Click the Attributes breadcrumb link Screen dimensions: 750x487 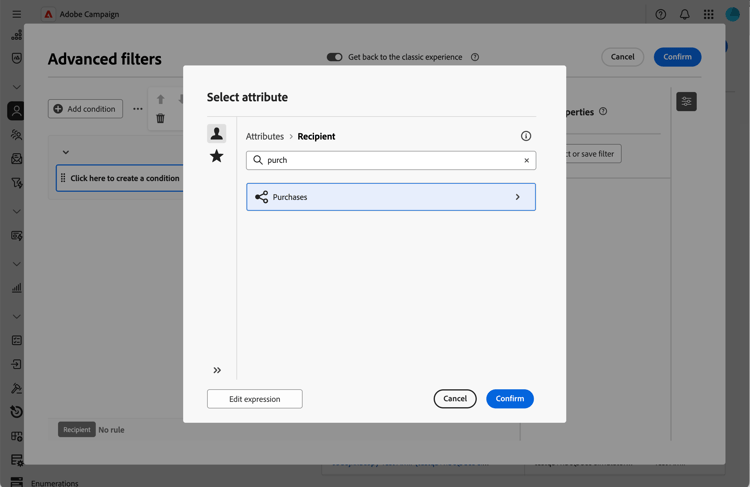click(x=265, y=136)
